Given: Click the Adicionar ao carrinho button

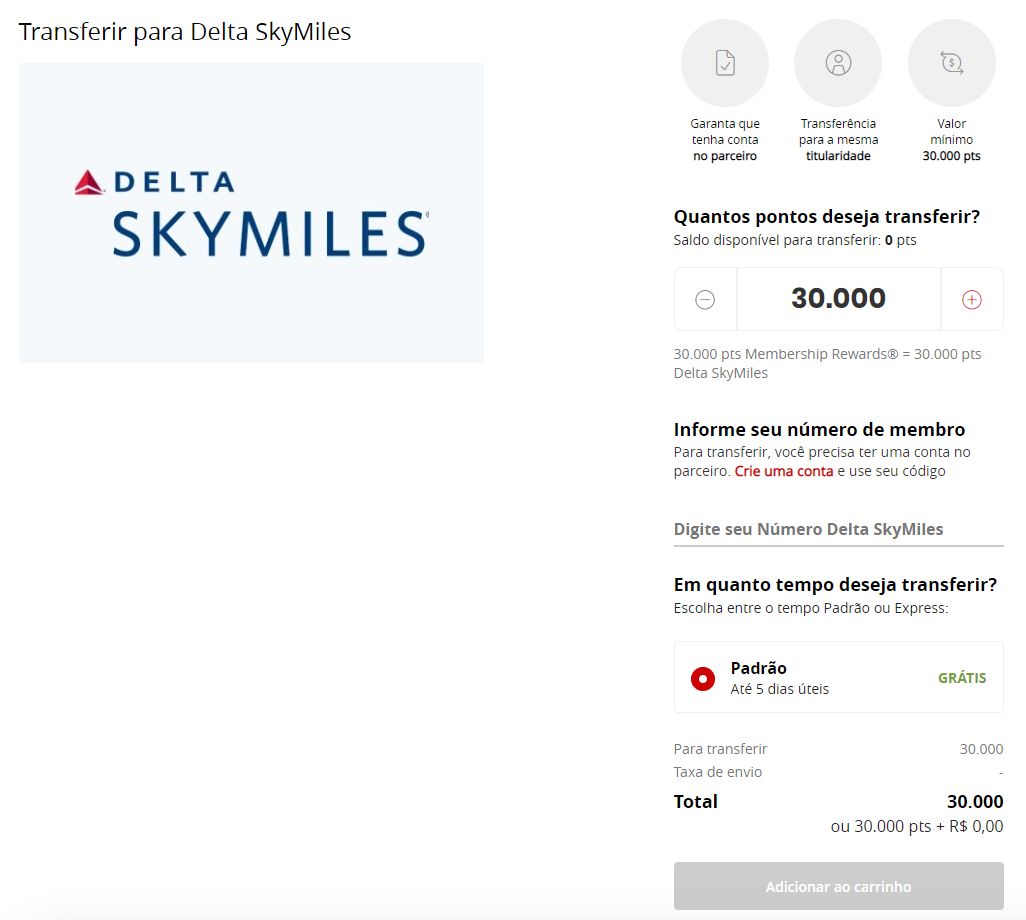Looking at the screenshot, I should coord(838,886).
